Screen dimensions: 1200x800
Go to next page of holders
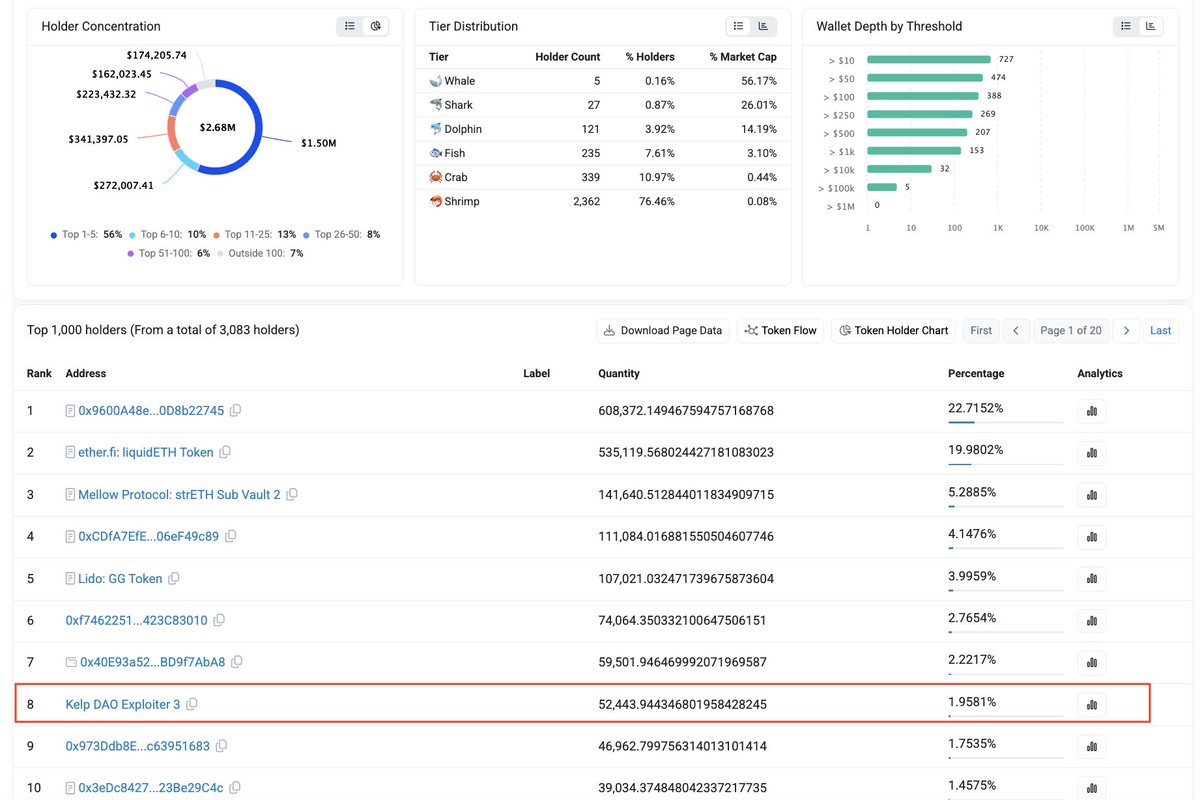1126,331
